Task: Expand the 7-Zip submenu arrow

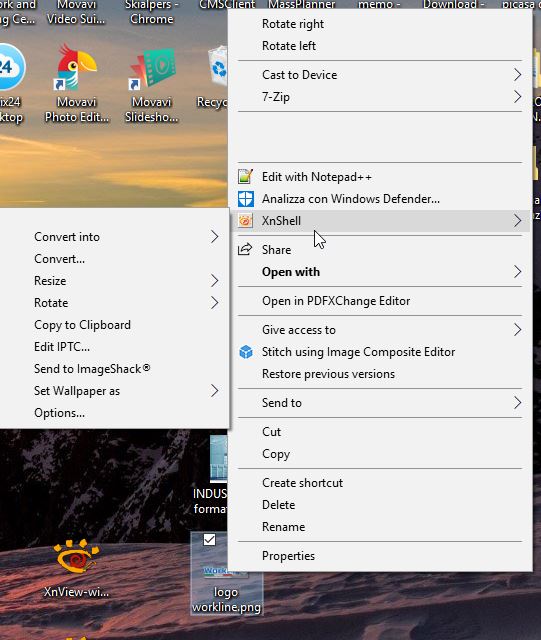Action: point(517,97)
